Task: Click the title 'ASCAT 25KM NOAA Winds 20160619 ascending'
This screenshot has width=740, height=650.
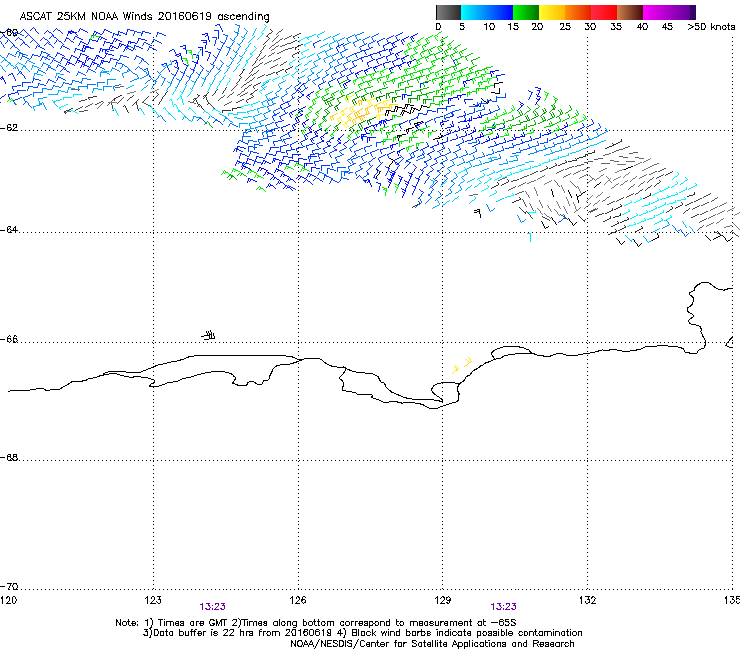Action: [144, 17]
